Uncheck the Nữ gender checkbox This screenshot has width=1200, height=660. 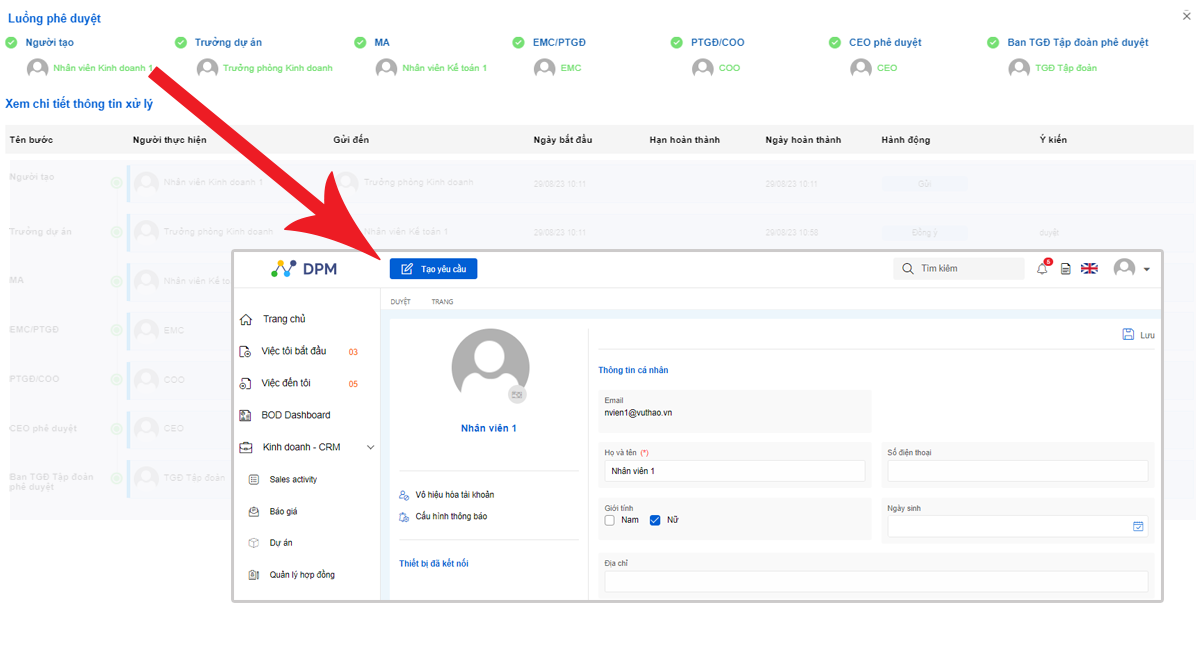(655, 520)
